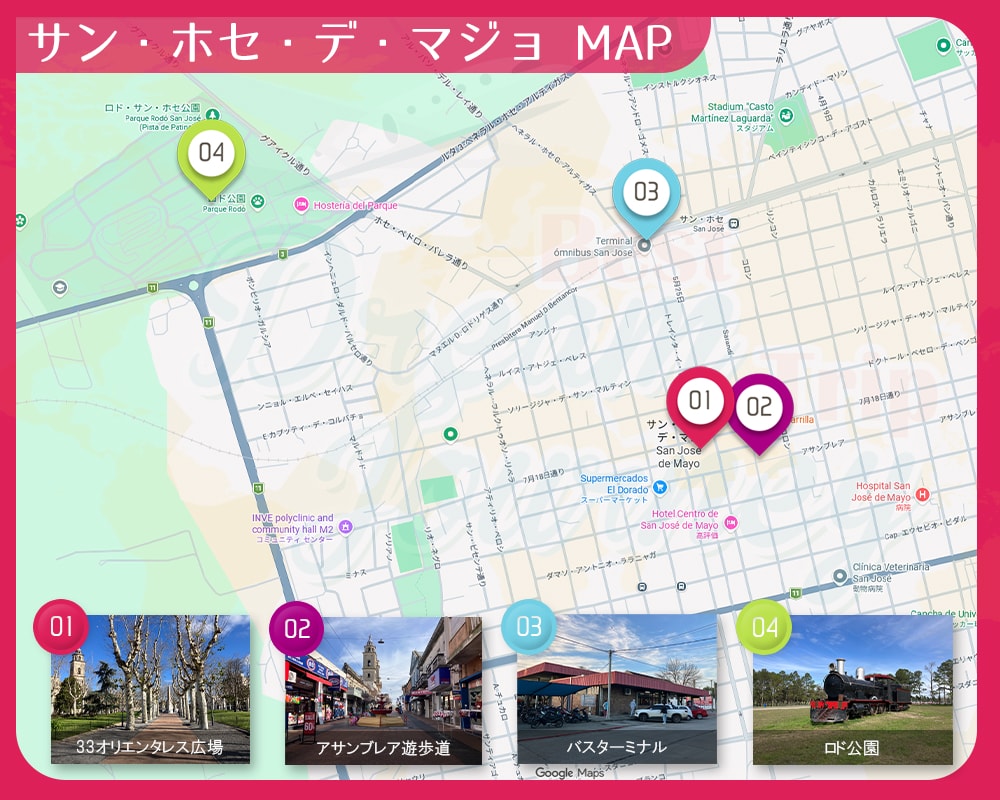Click the Hotel Centro de San José de Mayo label

pos(680,524)
